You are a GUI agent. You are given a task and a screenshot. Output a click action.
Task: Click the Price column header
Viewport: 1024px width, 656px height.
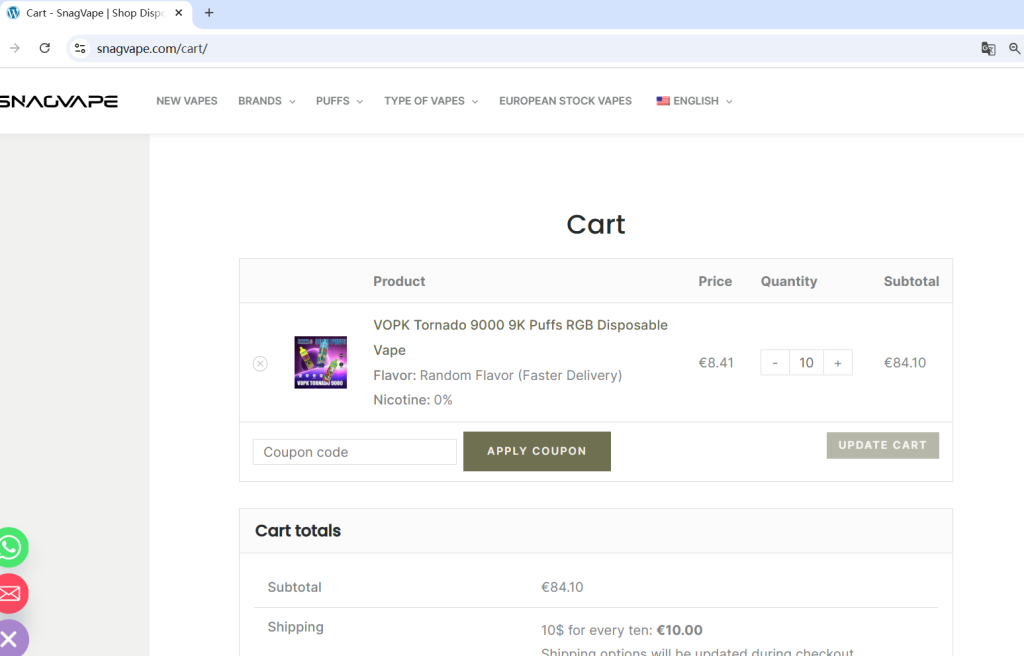715,281
